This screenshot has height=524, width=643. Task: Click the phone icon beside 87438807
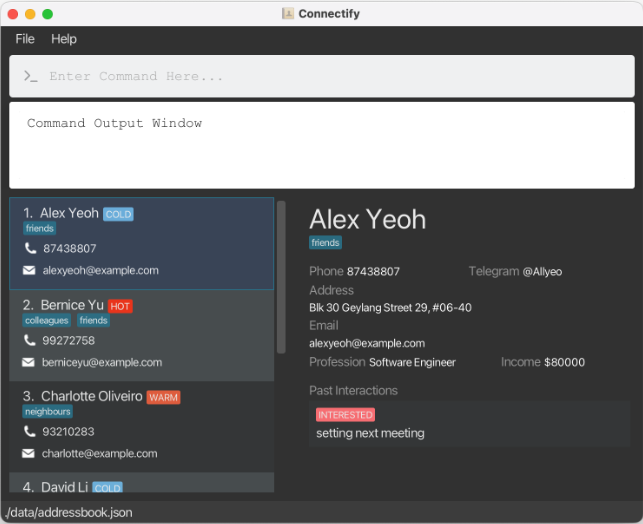(x=30, y=248)
